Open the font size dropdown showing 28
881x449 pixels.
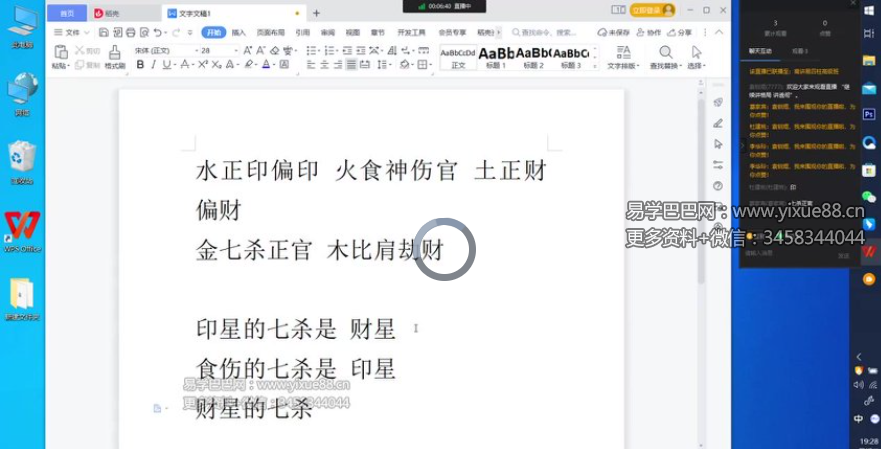(x=236, y=51)
